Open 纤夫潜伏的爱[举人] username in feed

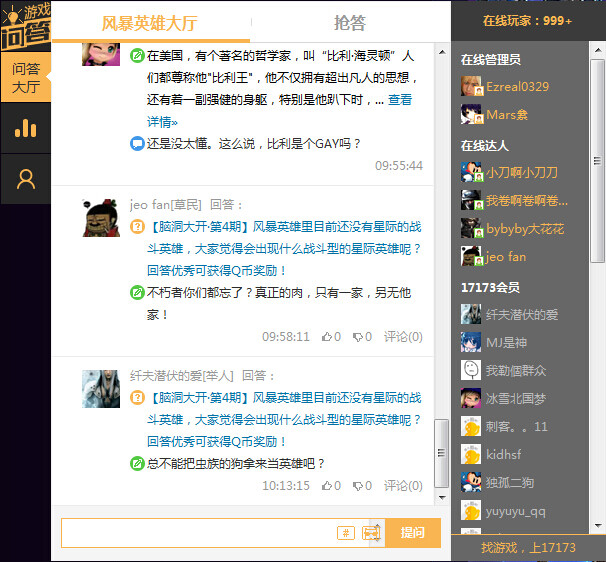(182, 375)
